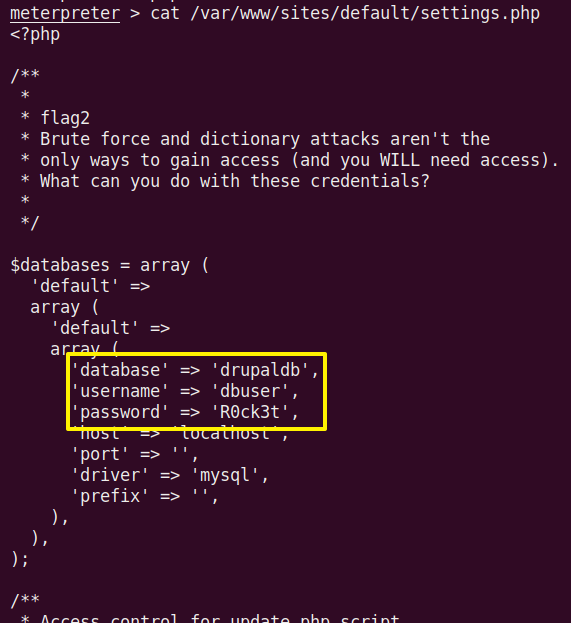The height and width of the screenshot is (623, 571).
Task: Click the 'cat' command in the prompt
Action: point(165,14)
